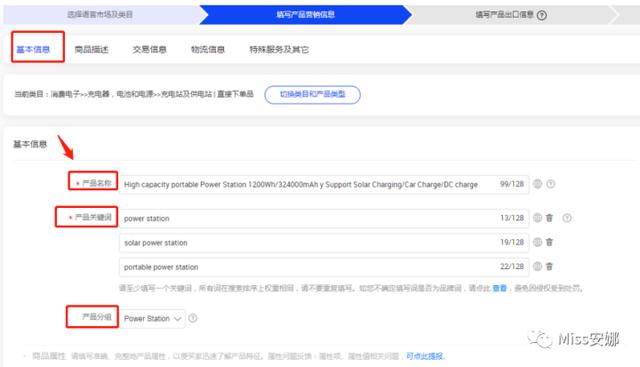Open the help icon beside the Power Station dropdown
640x367 pixels.
[x=193, y=318]
